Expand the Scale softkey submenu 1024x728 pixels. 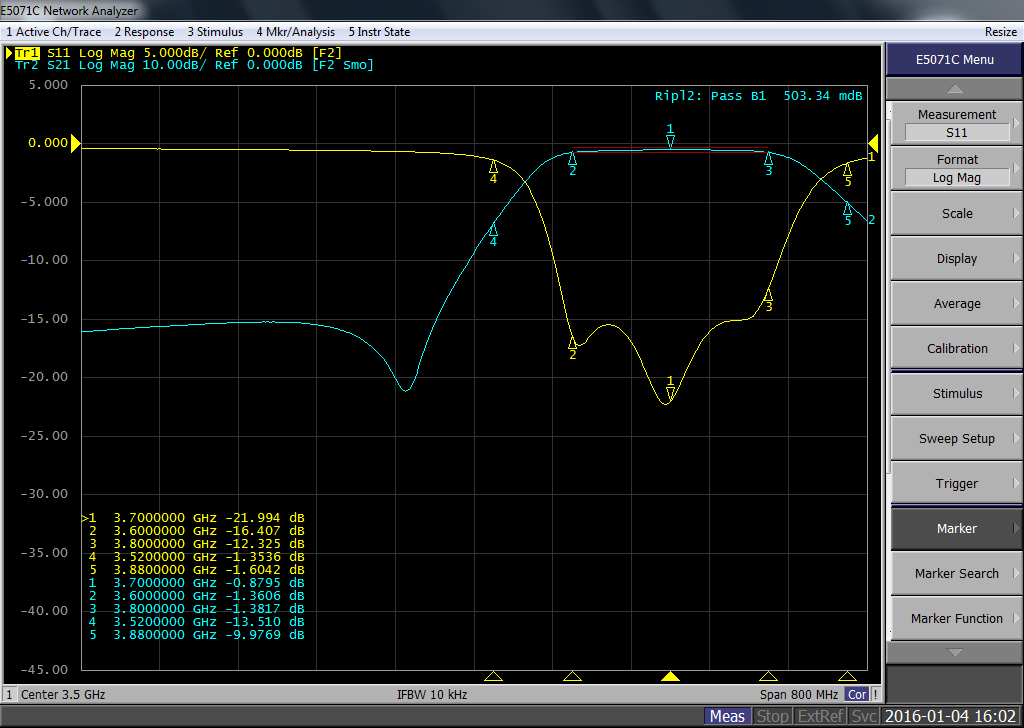click(956, 213)
